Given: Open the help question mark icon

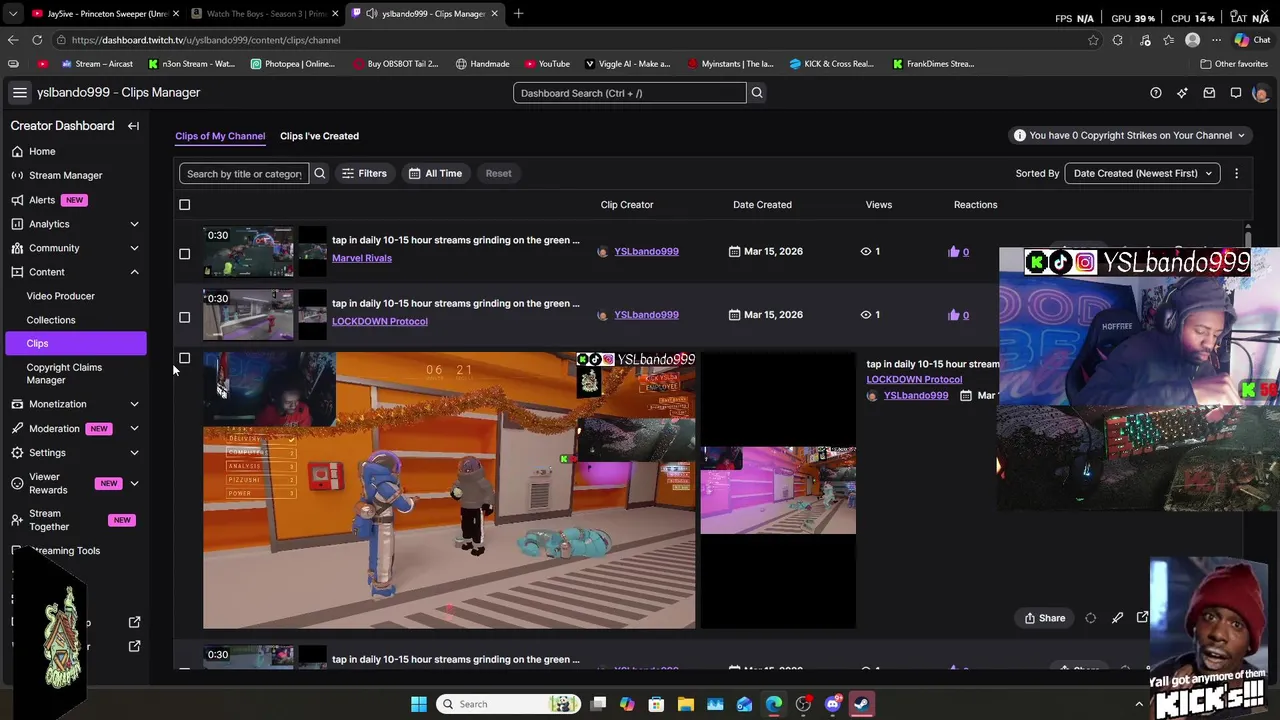Looking at the screenshot, I should (x=1156, y=93).
